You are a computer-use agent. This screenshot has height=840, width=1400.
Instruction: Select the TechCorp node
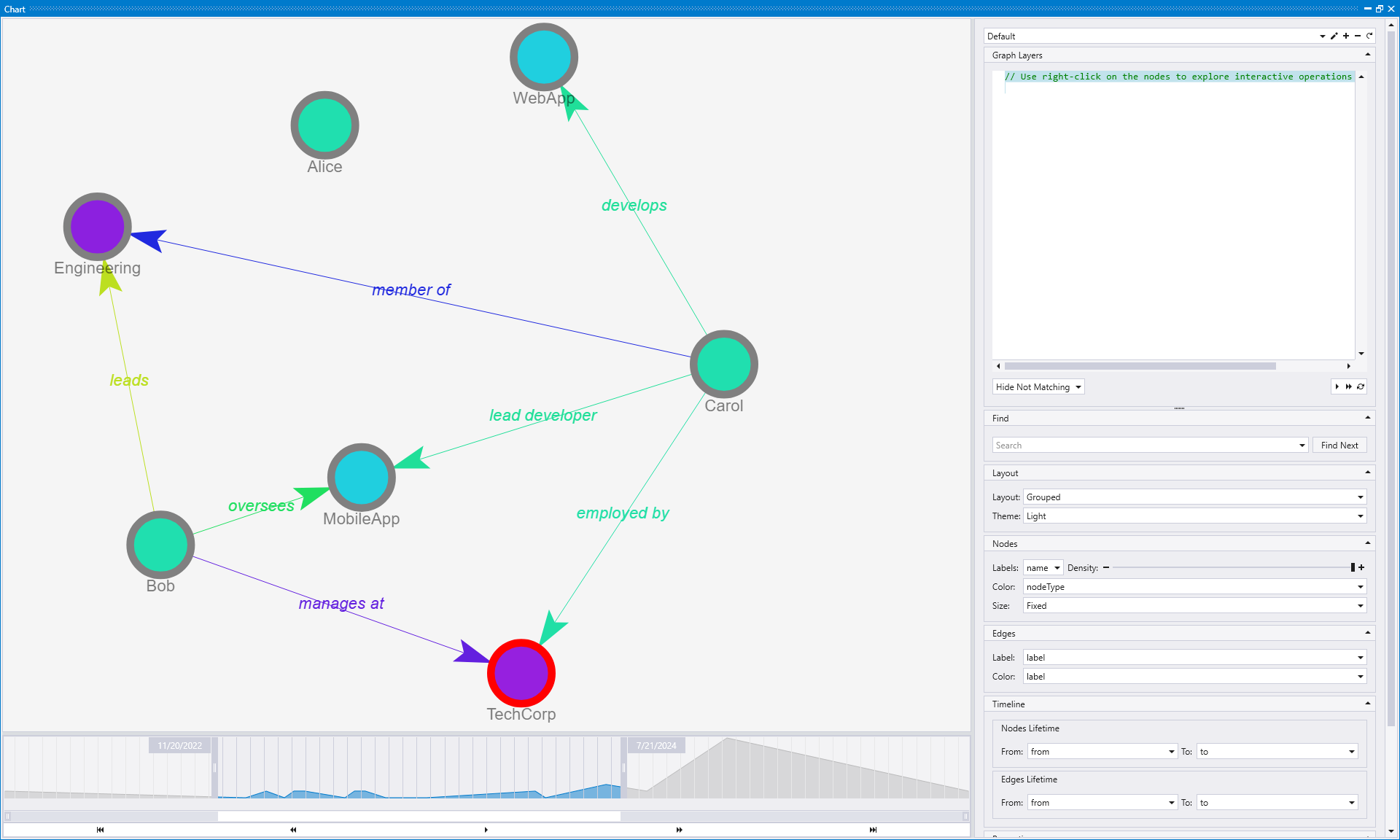point(521,673)
